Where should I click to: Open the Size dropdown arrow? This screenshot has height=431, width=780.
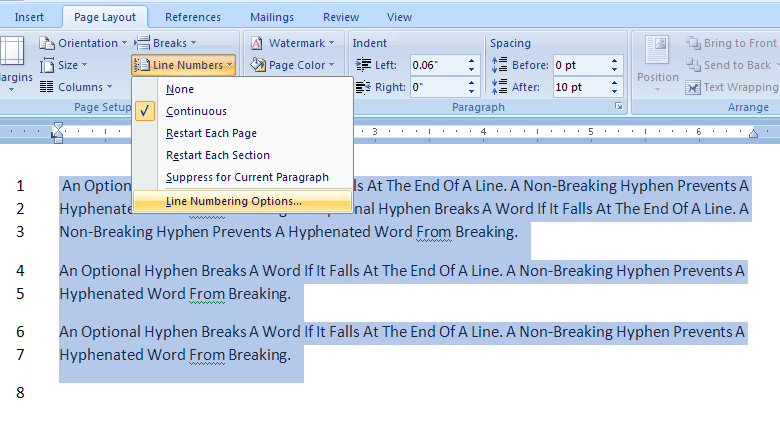tap(84, 65)
